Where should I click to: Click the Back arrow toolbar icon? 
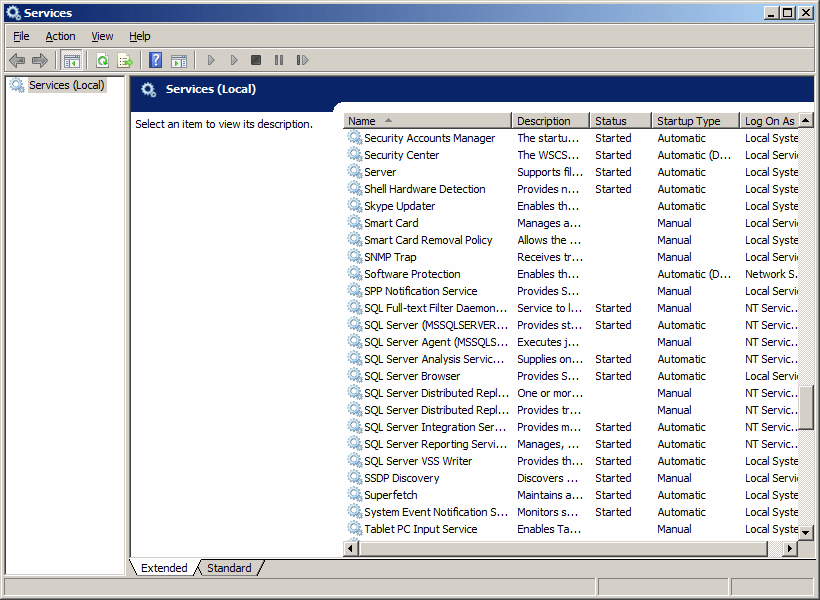tap(17, 60)
